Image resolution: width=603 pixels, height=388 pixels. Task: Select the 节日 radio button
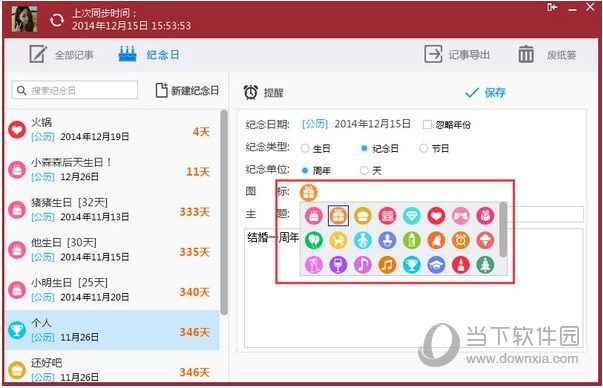coord(423,148)
